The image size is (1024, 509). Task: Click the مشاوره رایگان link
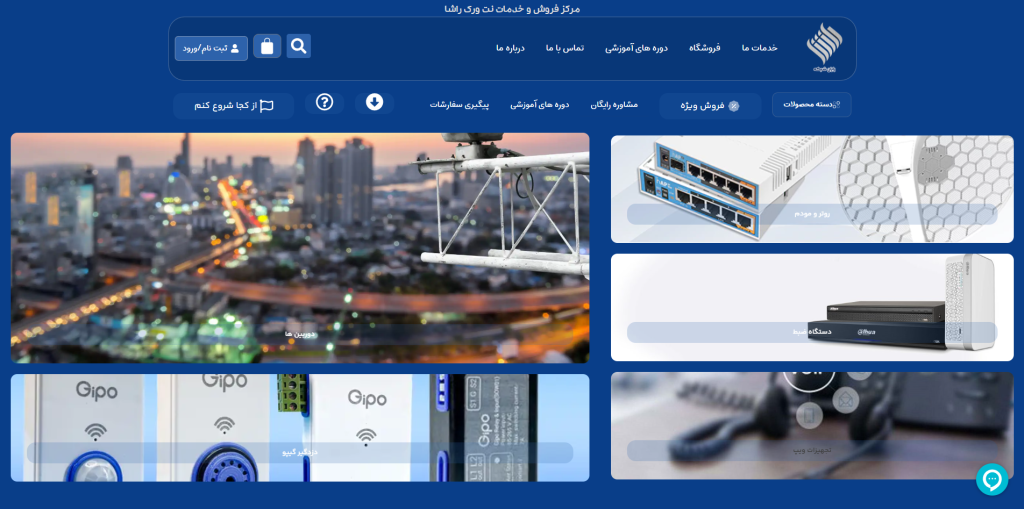(x=614, y=104)
